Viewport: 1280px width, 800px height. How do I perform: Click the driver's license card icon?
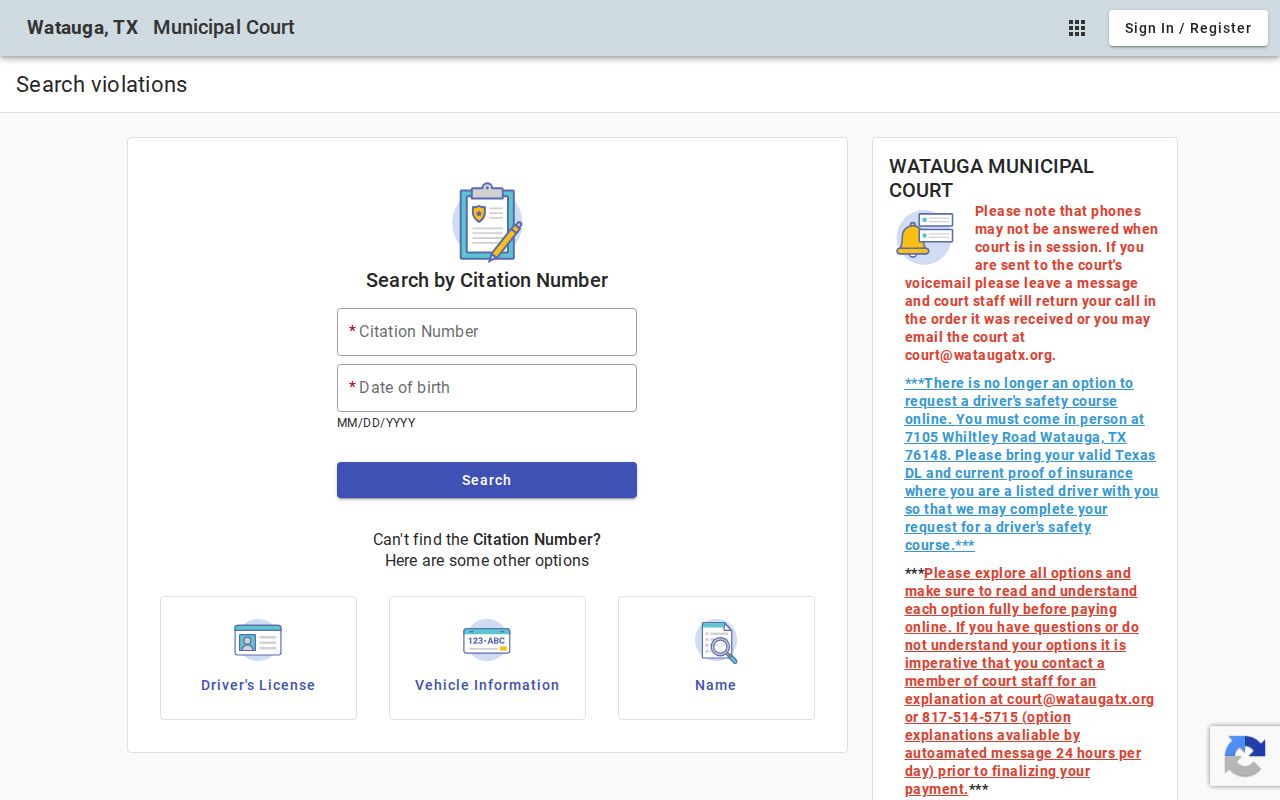(x=258, y=640)
